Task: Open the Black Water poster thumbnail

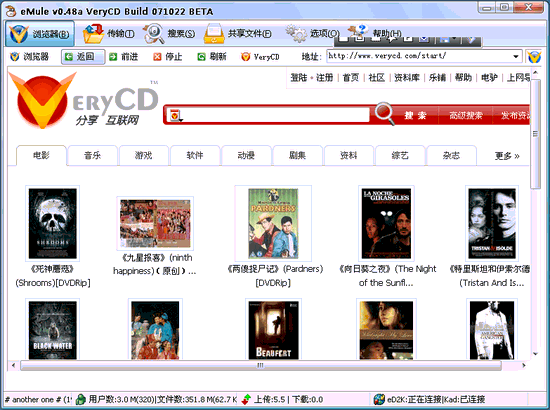Action: point(53,330)
